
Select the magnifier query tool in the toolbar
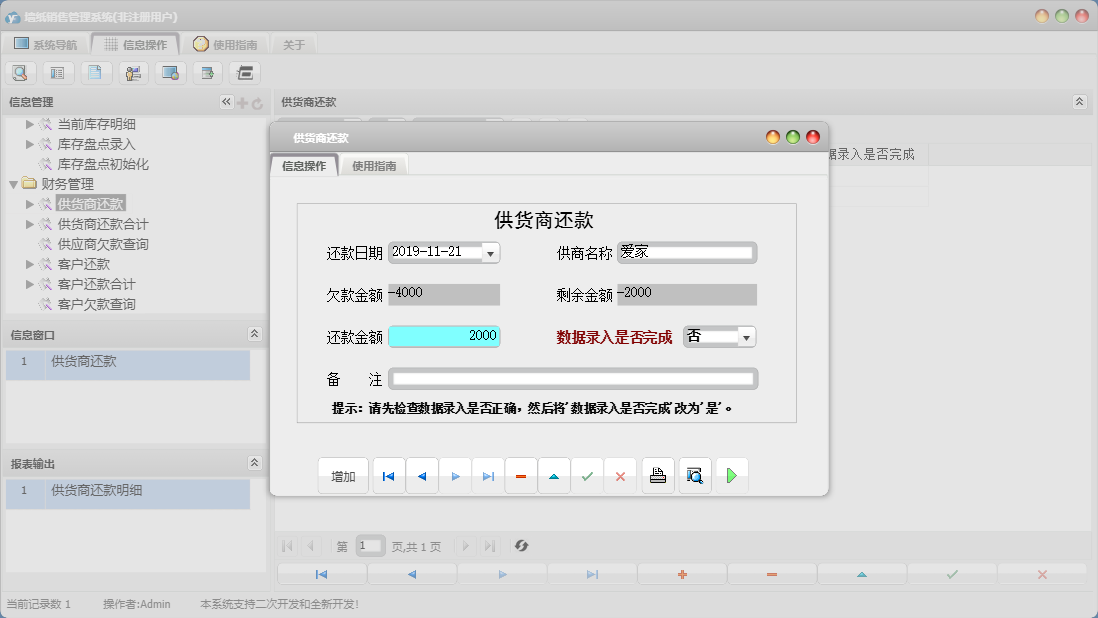pos(20,72)
